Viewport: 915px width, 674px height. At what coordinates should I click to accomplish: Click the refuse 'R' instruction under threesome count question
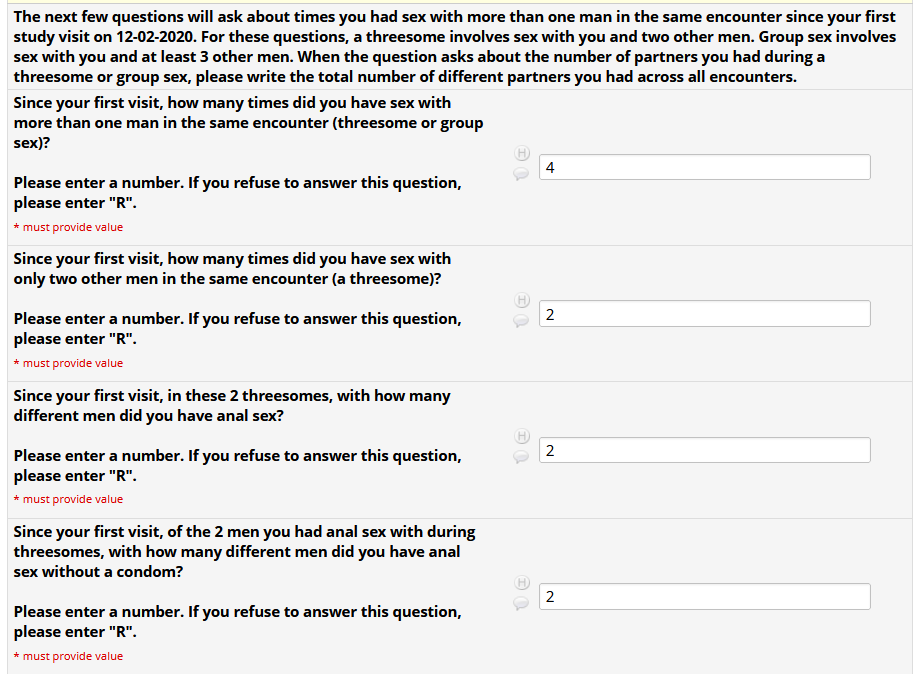(237, 328)
